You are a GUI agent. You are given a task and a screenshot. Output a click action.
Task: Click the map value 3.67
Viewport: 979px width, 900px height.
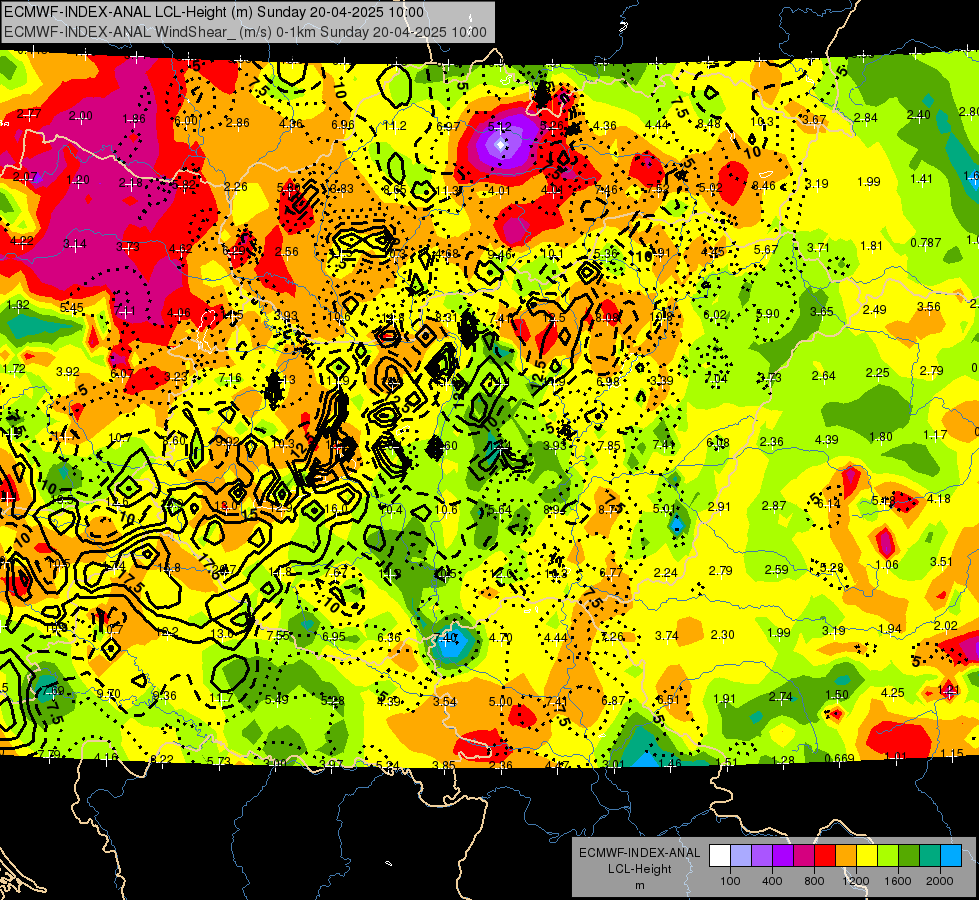[x=814, y=119]
